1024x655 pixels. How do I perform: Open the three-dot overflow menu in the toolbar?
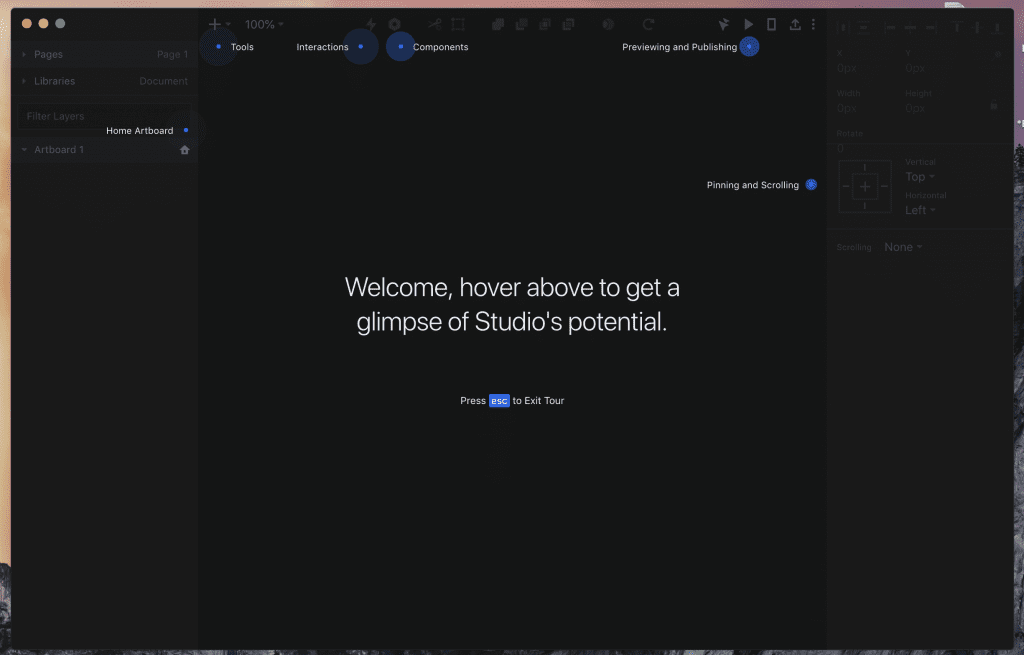(x=813, y=23)
